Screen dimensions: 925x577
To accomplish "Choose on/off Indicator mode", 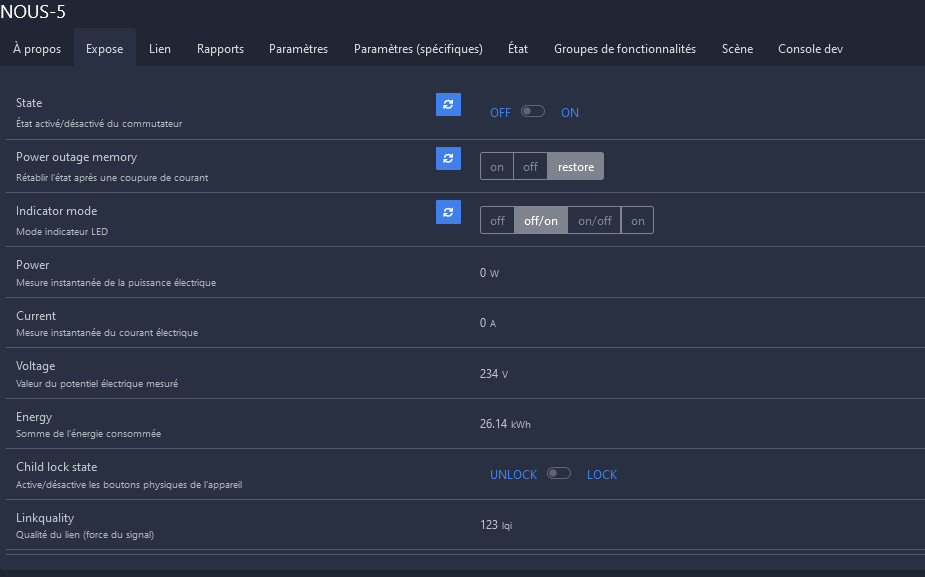I will [x=595, y=221].
